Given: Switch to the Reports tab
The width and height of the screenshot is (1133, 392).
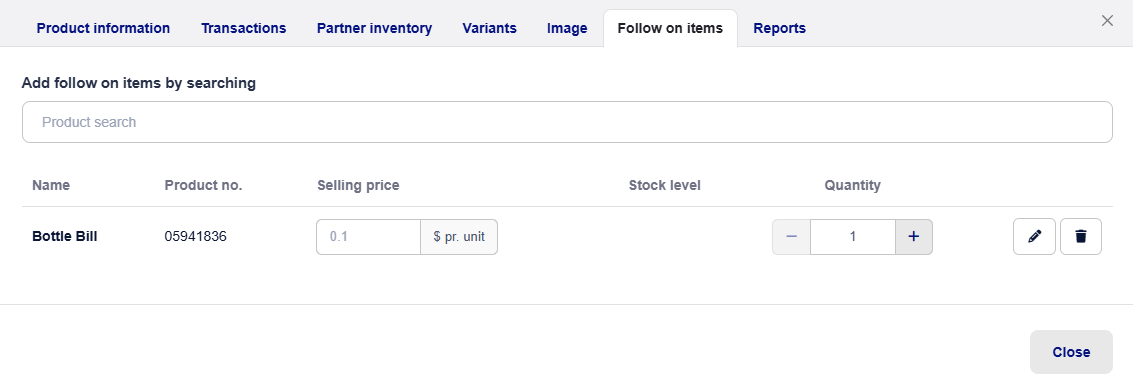Looking at the screenshot, I should tap(779, 28).
